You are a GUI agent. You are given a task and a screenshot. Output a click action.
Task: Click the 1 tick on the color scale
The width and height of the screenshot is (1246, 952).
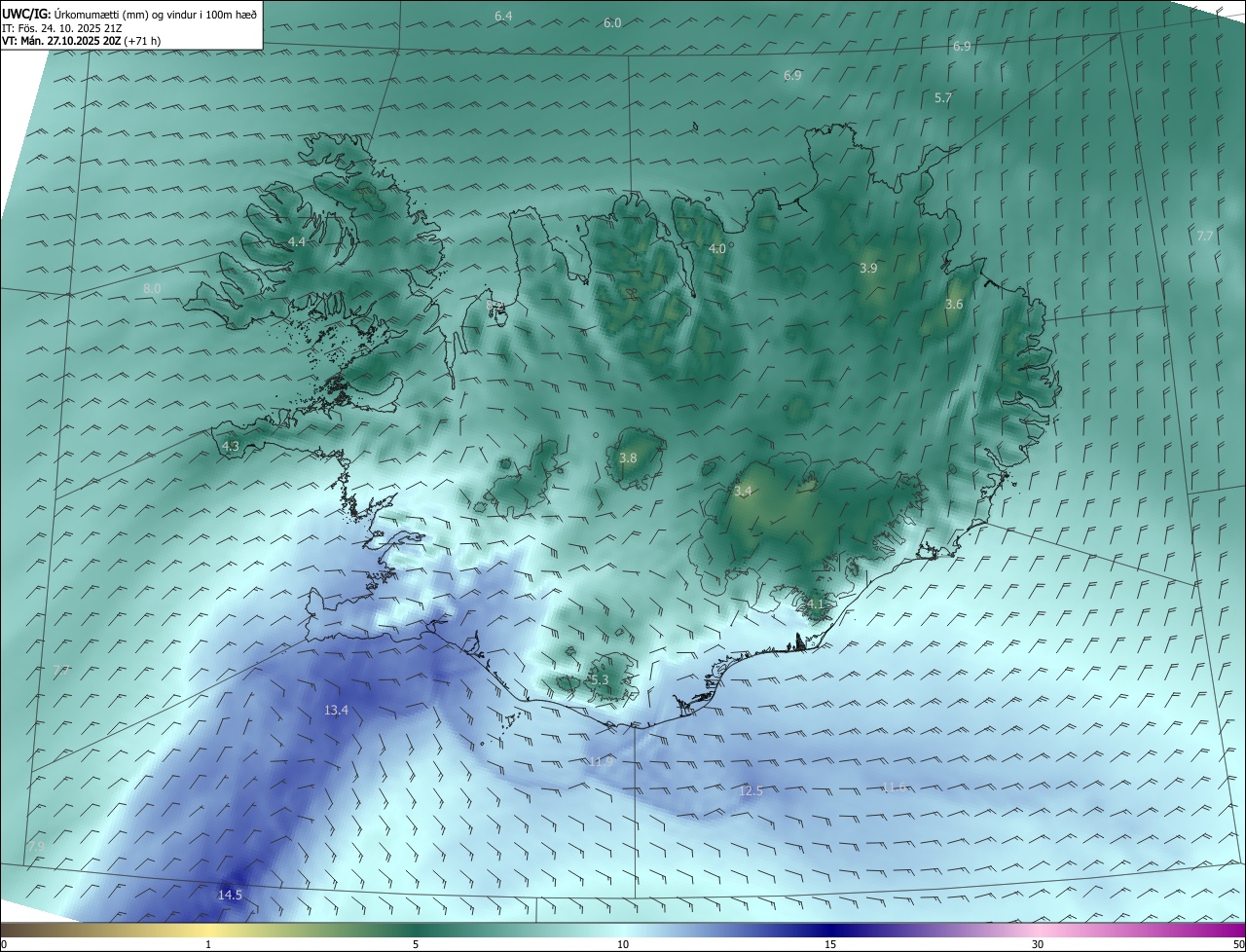point(209,945)
